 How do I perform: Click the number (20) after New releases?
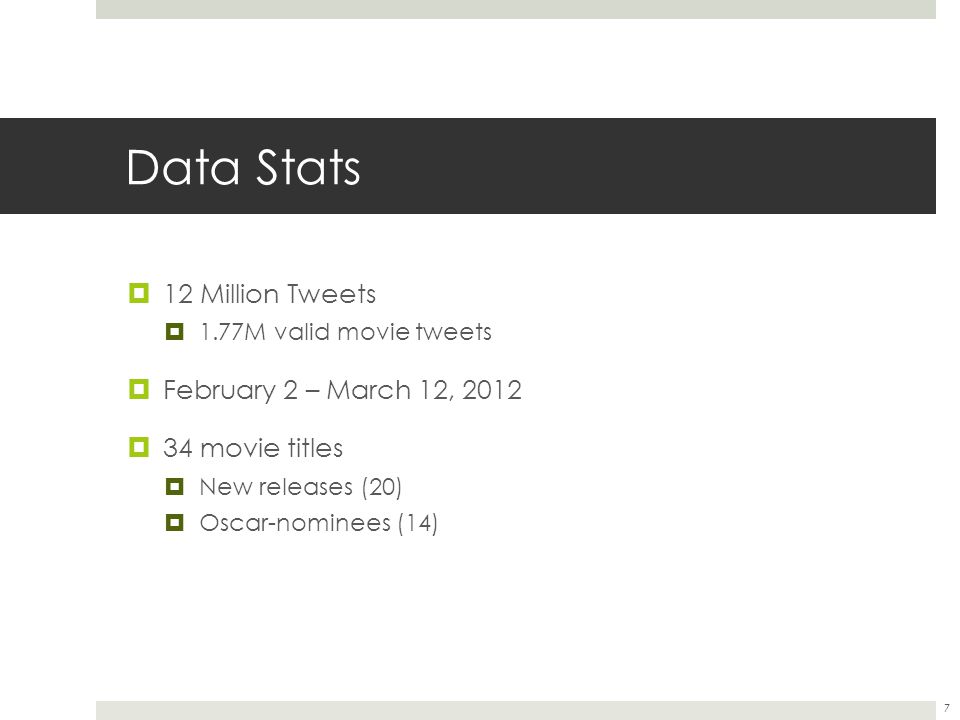click(x=381, y=487)
